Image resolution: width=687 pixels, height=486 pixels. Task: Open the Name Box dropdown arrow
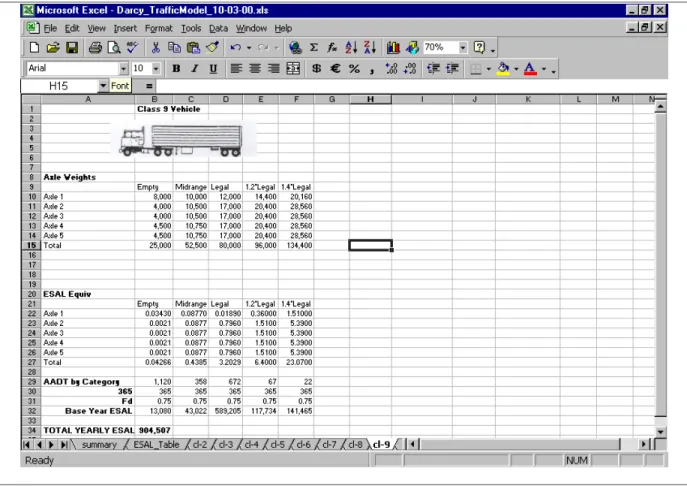(103, 86)
